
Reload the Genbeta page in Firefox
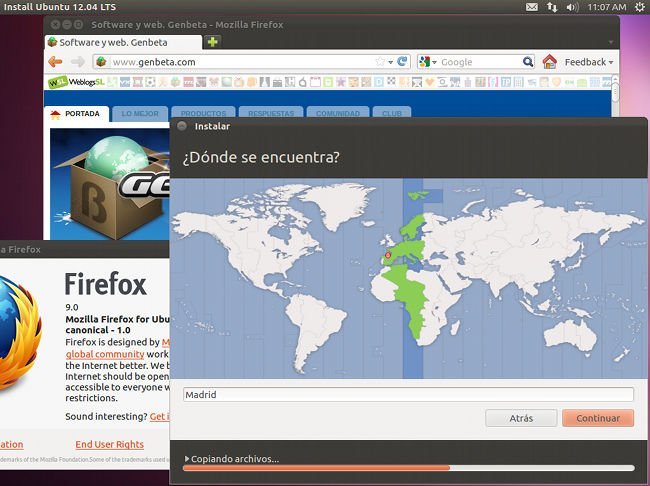[x=402, y=62]
